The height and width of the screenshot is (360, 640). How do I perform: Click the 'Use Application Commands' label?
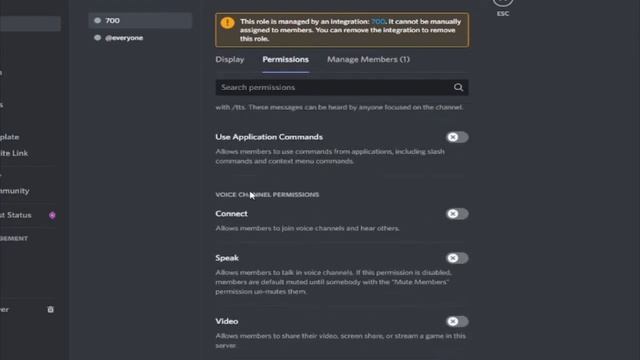point(269,137)
